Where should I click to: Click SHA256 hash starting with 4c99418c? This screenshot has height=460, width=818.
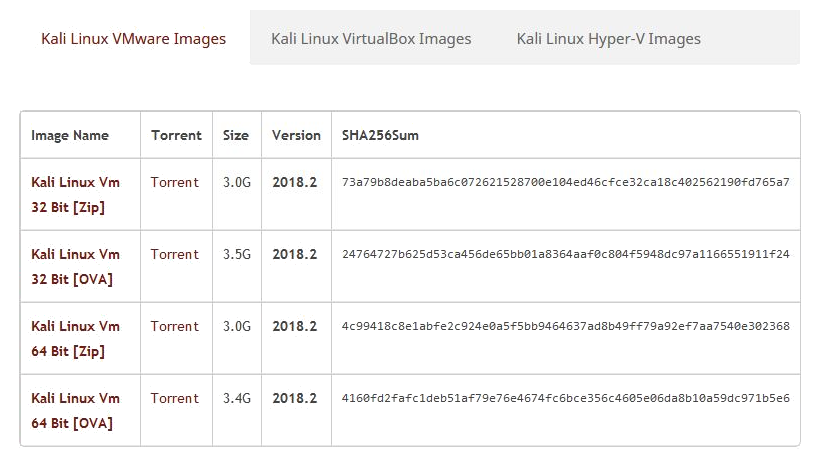point(565,326)
